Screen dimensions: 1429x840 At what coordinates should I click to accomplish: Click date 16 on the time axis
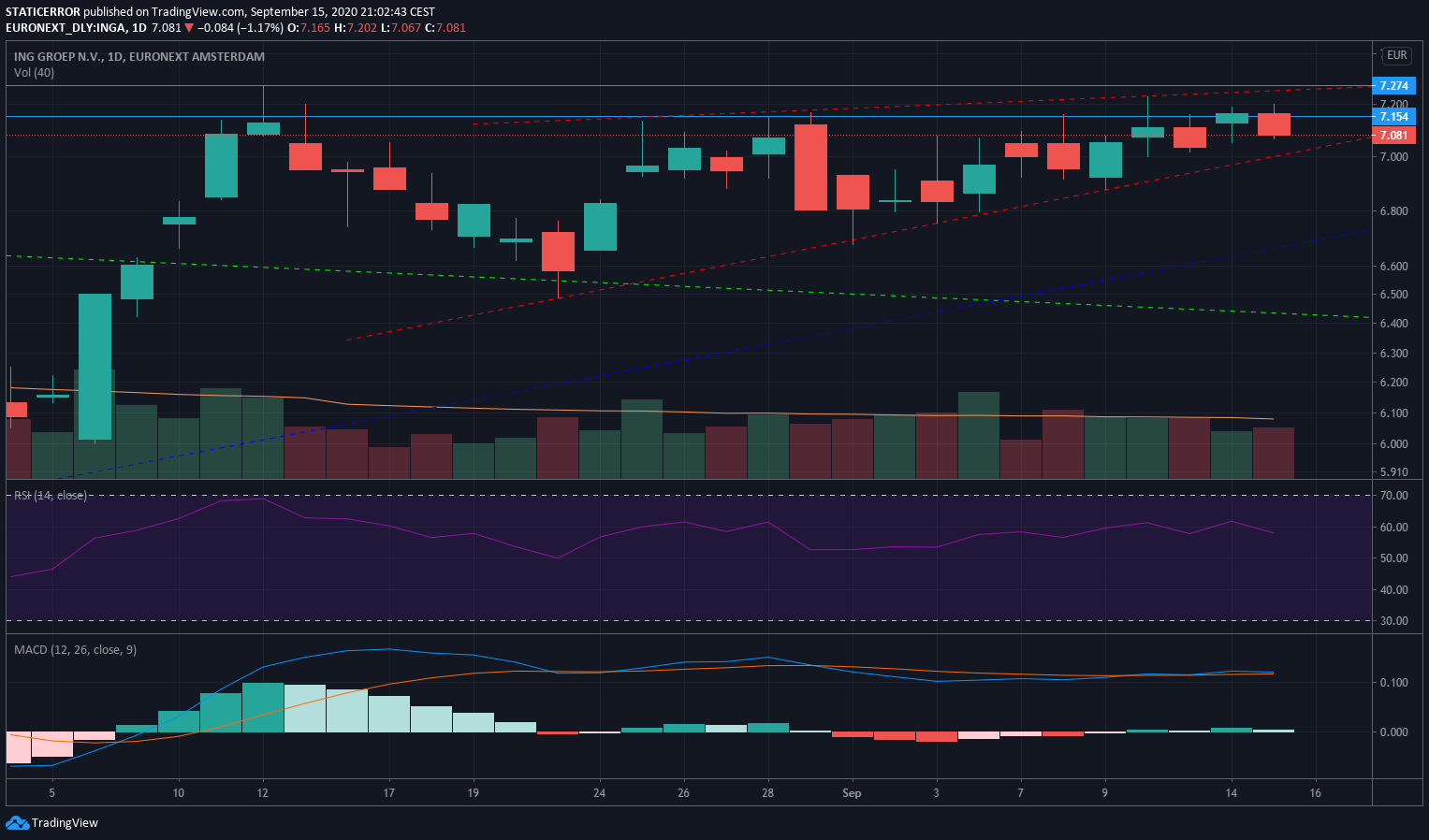[1316, 793]
